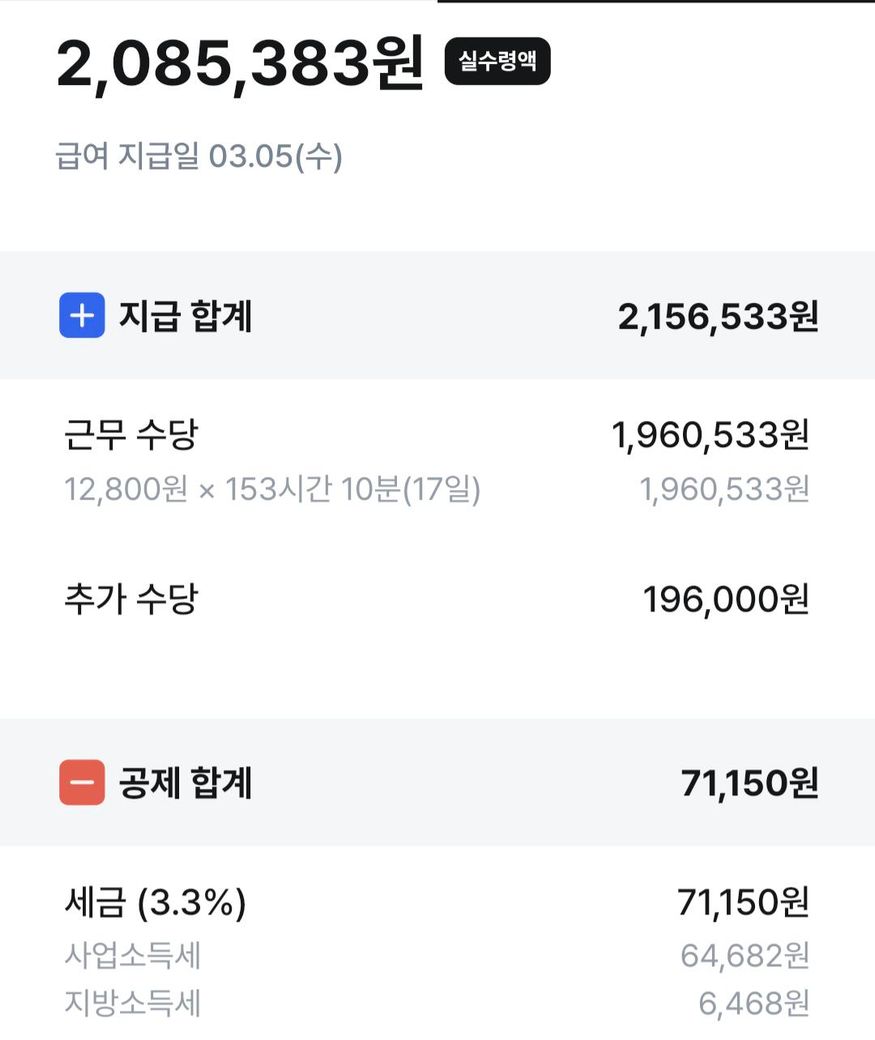Click the bold 71,150원 deduction total

click(749, 783)
